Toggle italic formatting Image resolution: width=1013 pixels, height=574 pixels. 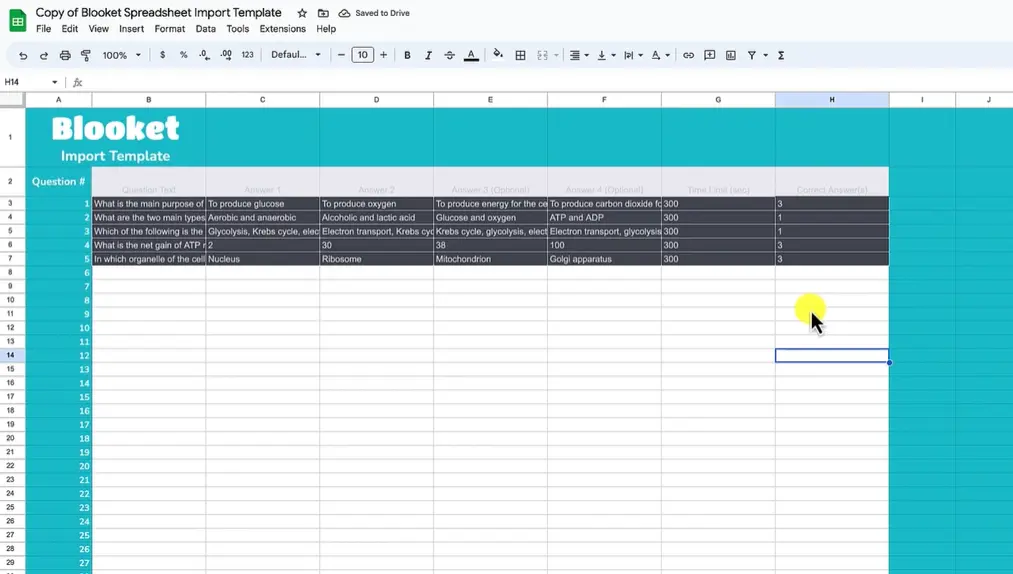tap(428, 56)
